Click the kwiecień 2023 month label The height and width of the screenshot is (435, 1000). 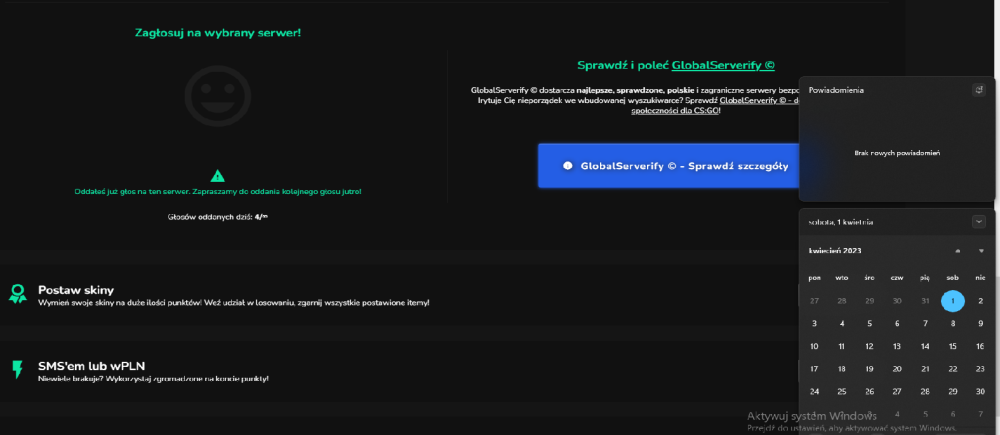[835, 251]
